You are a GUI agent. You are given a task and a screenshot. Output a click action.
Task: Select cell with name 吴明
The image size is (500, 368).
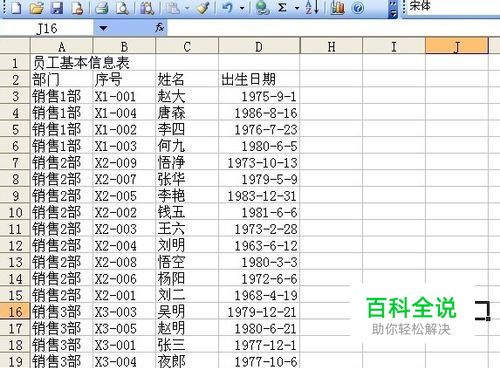187,312
